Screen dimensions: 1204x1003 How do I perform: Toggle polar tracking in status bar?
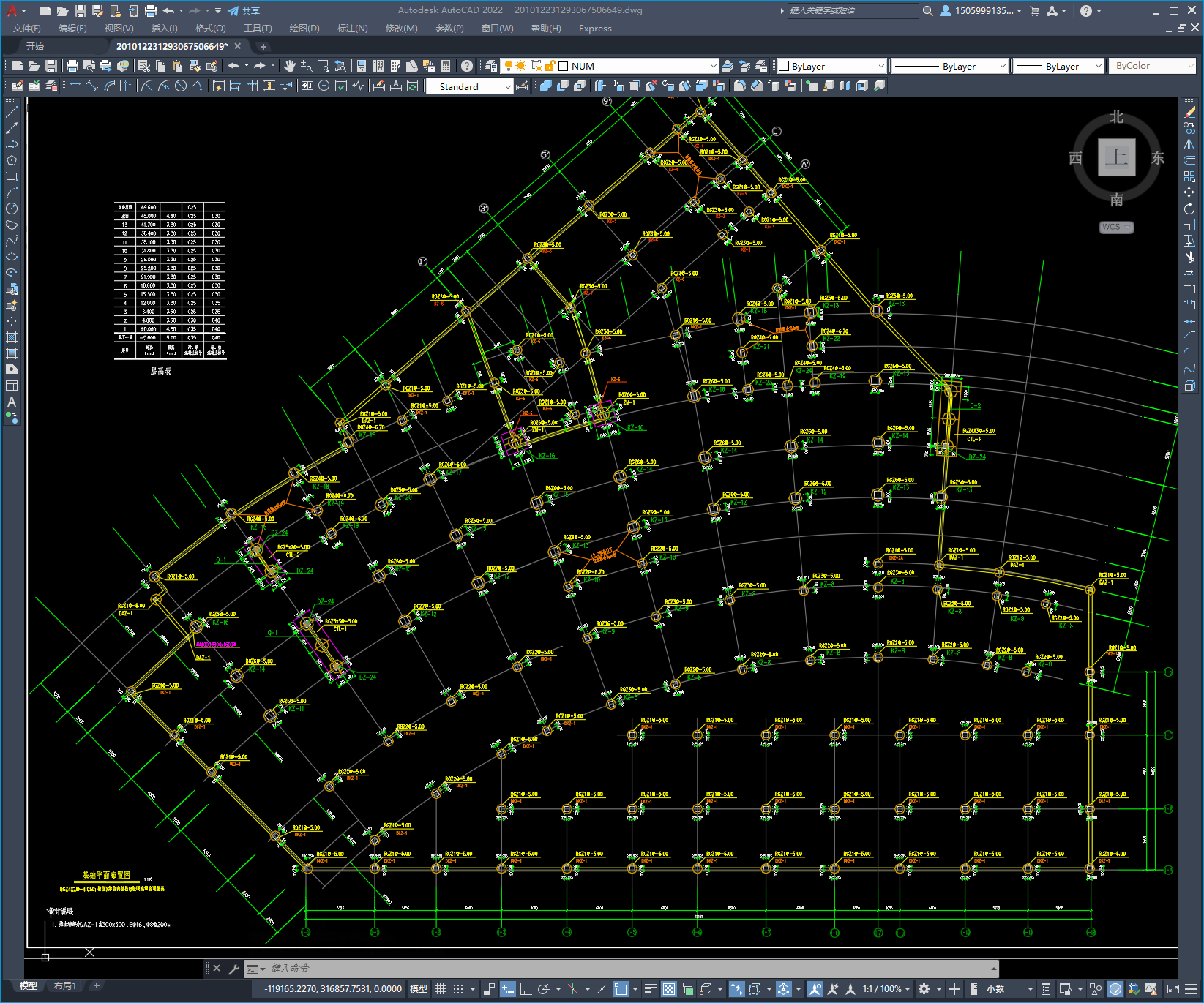tap(544, 989)
